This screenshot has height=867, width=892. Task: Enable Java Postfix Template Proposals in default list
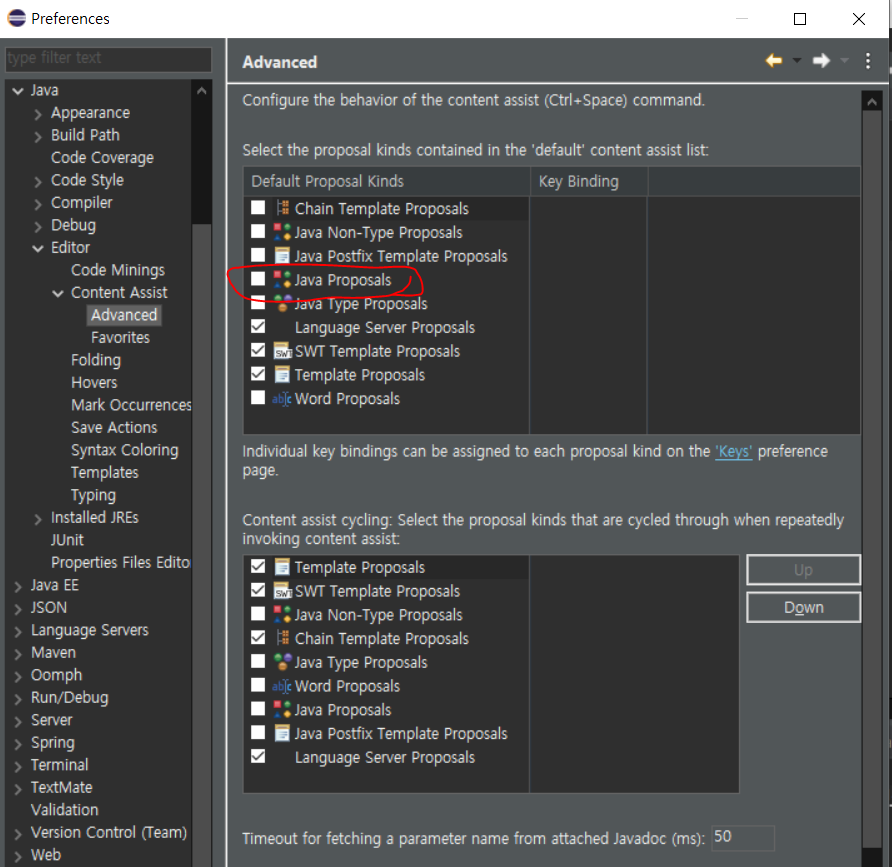tap(258, 255)
